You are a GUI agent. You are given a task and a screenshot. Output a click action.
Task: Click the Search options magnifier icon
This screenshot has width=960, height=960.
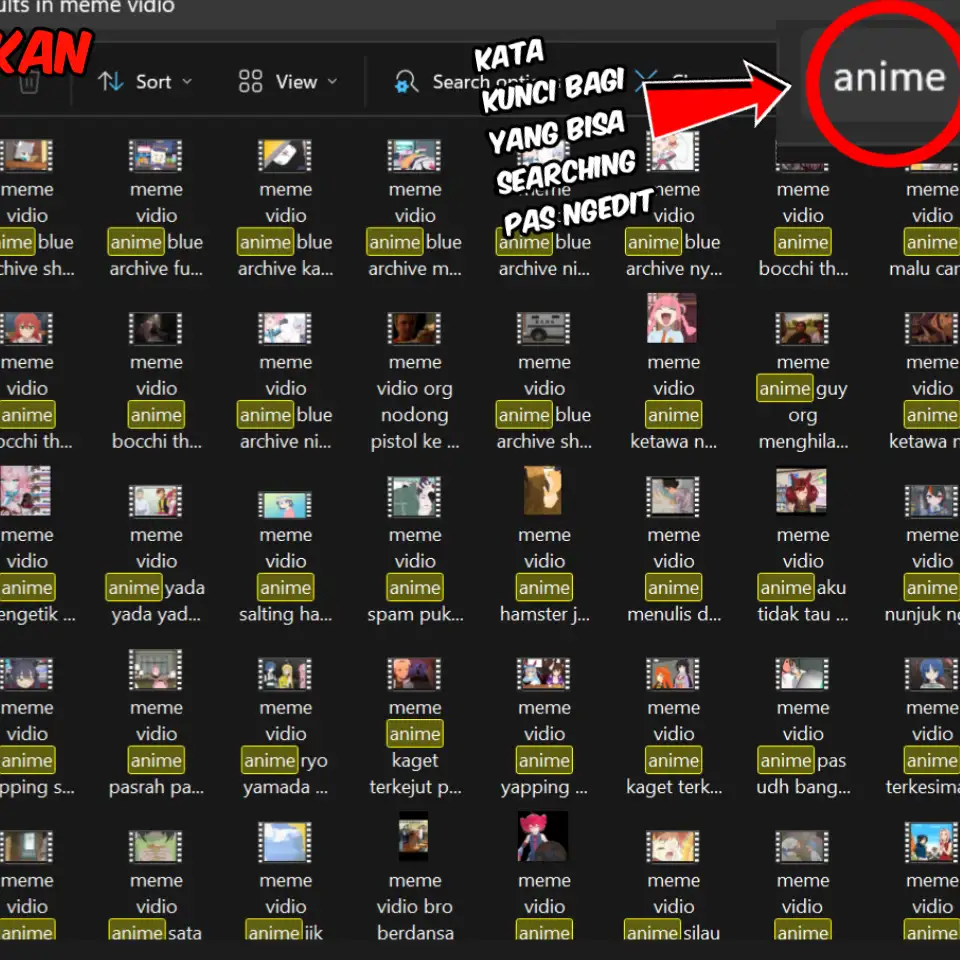406,81
